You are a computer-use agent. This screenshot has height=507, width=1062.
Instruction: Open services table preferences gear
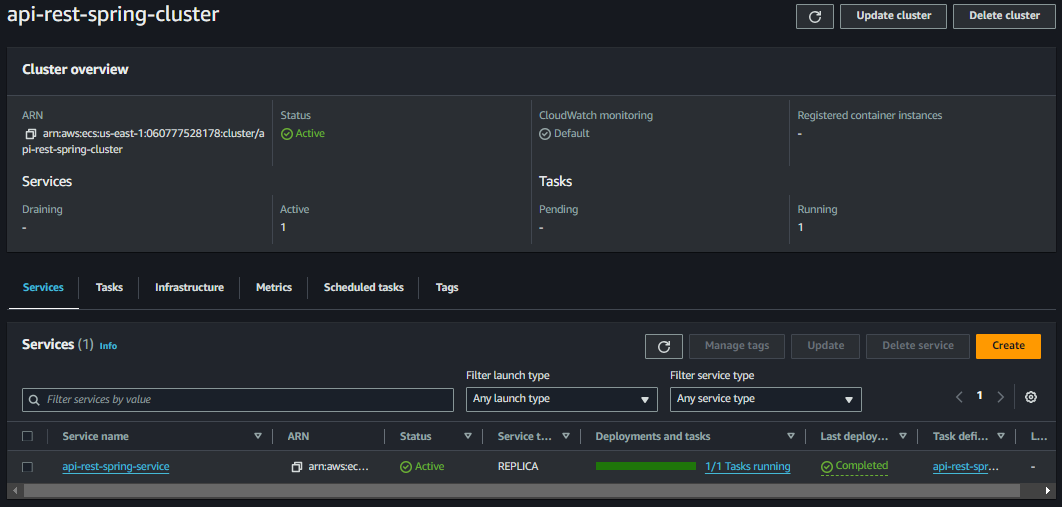pyautogui.click(x=1031, y=397)
